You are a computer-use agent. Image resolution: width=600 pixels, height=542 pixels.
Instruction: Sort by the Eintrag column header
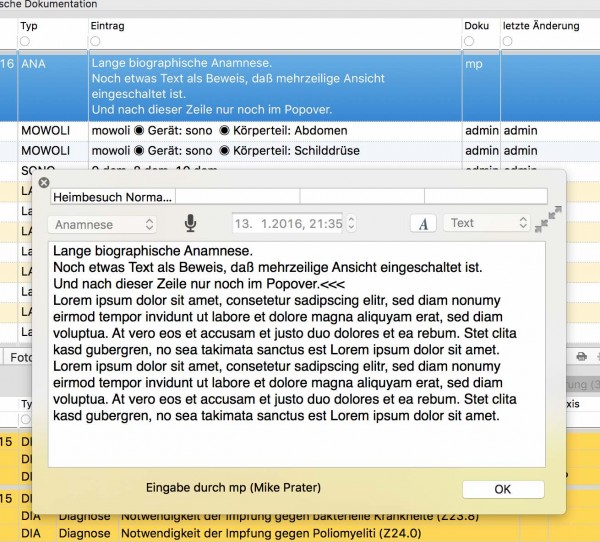pyautogui.click(x=108, y=26)
